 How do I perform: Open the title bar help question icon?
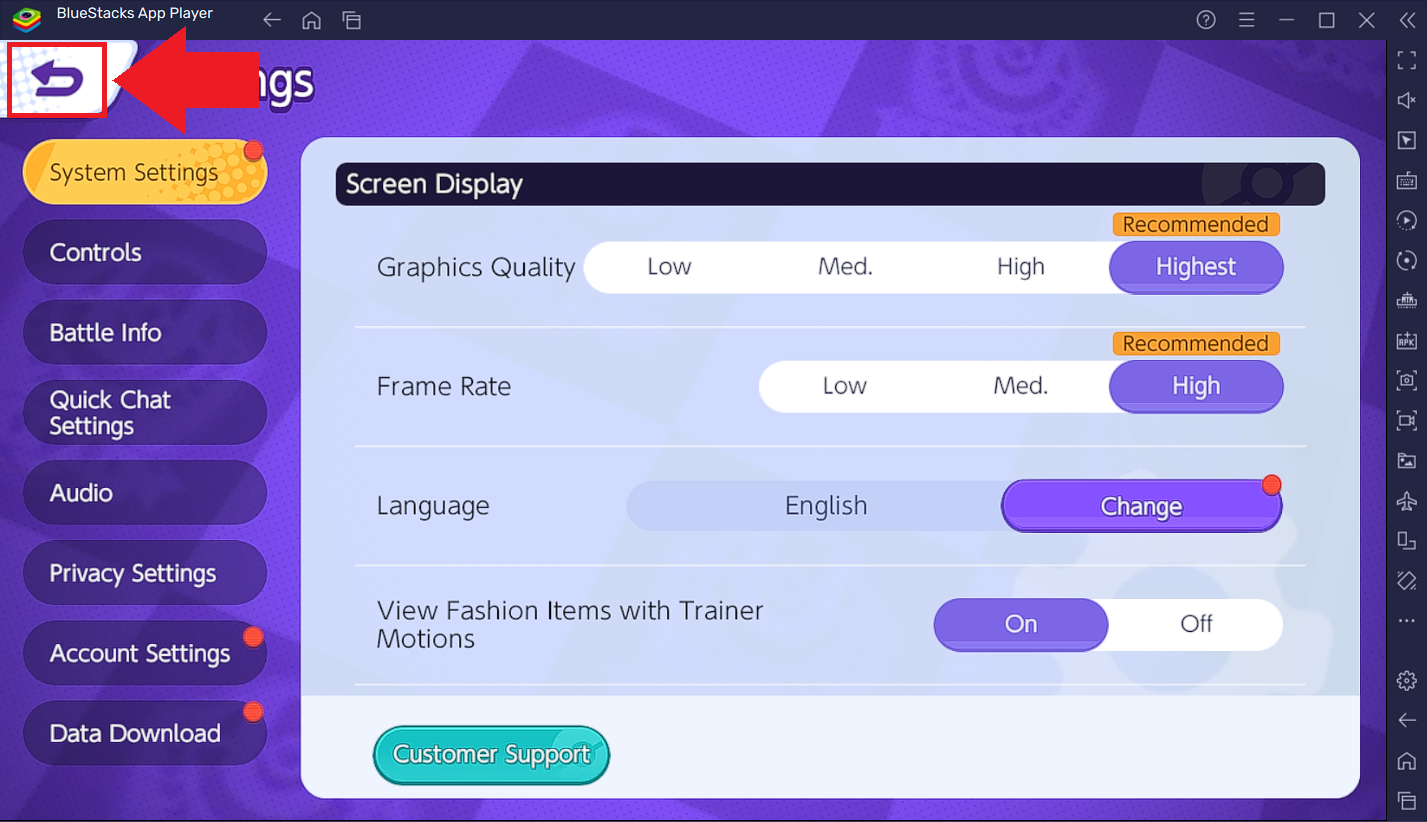(x=1206, y=20)
